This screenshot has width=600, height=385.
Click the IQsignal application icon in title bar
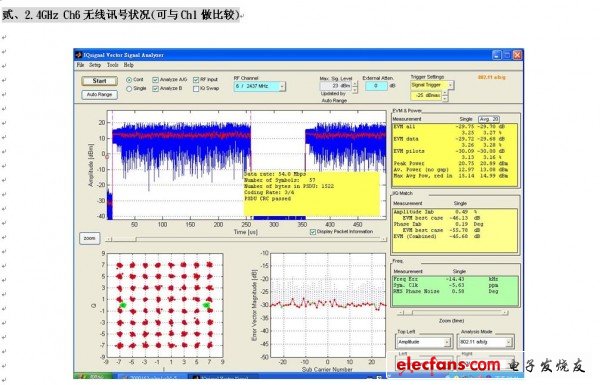(79, 55)
